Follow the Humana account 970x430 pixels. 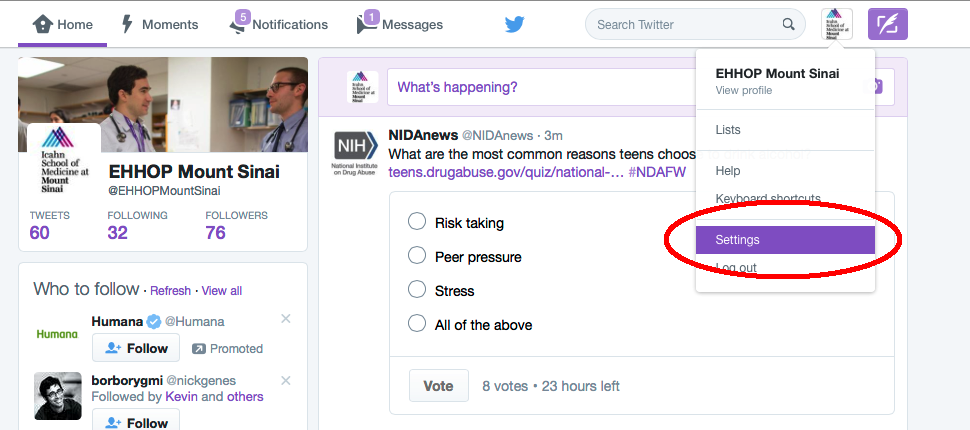click(x=136, y=348)
